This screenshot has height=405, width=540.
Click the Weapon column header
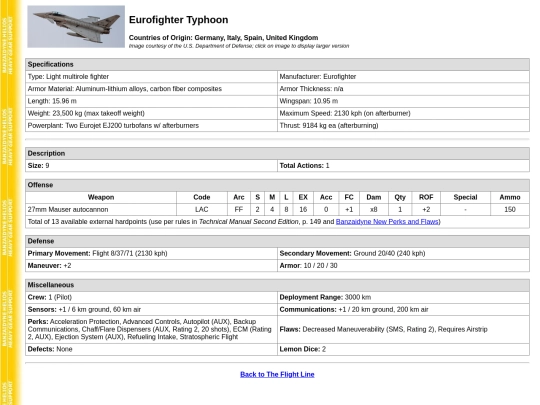[x=101, y=197]
